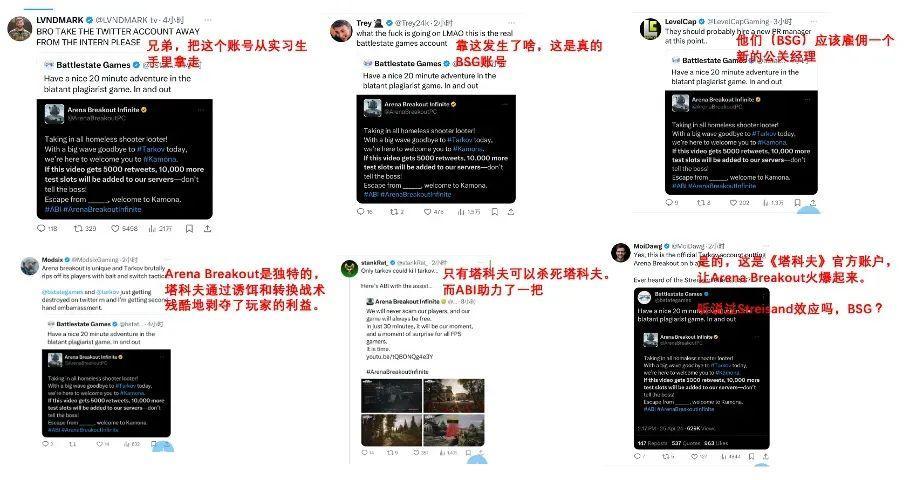Like LVNDMARK's tweet with heart icon
The image size is (904, 480).
click(115, 229)
